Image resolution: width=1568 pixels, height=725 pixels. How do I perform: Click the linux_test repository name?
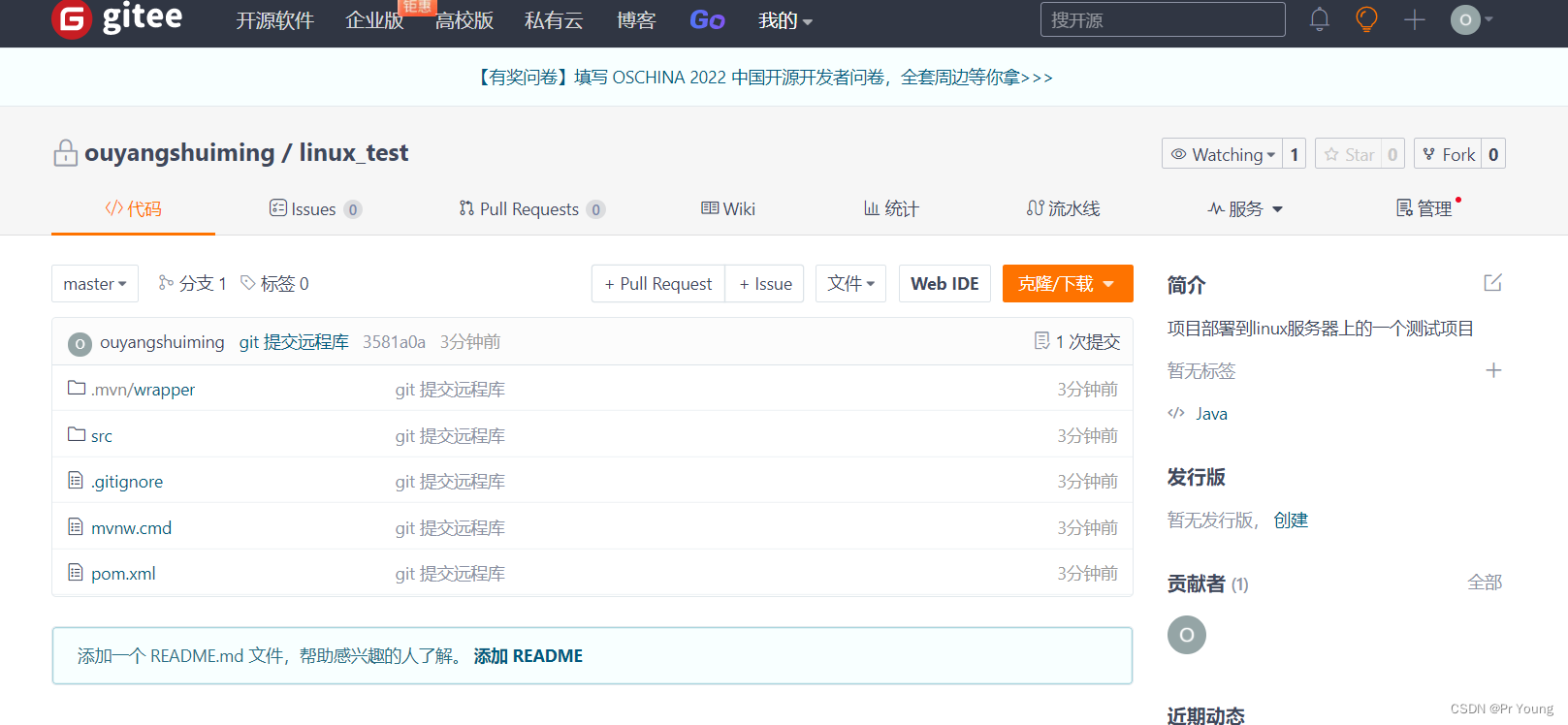tap(354, 153)
